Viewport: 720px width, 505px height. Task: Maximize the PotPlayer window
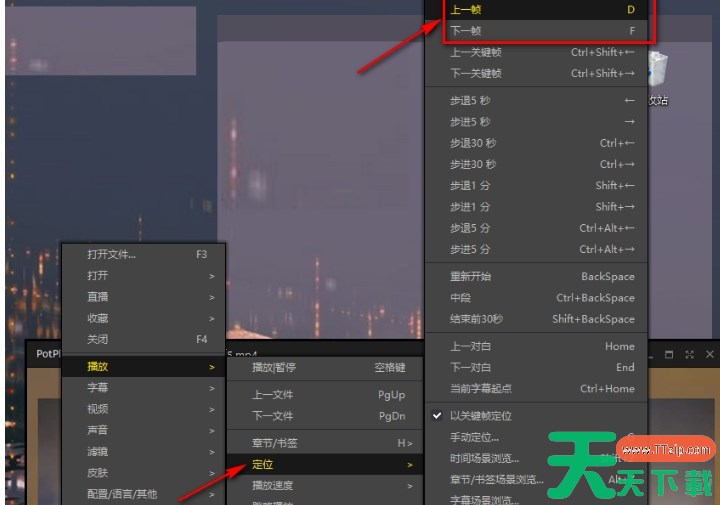tap(669, 354)
